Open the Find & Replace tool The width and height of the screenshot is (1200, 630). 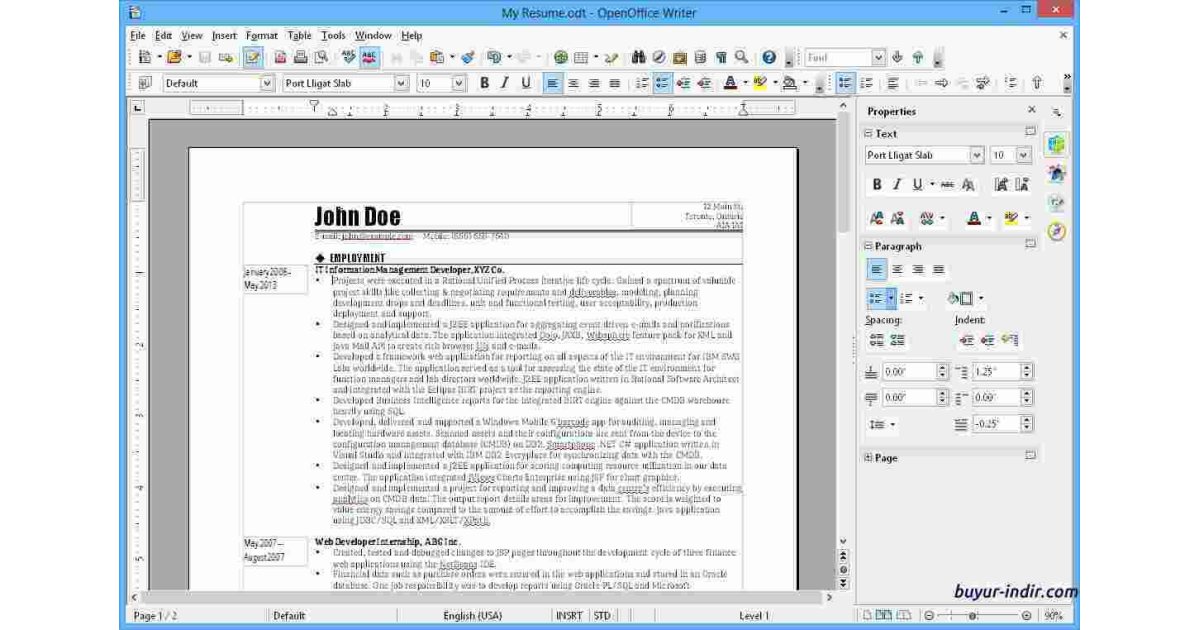(639, 57)
